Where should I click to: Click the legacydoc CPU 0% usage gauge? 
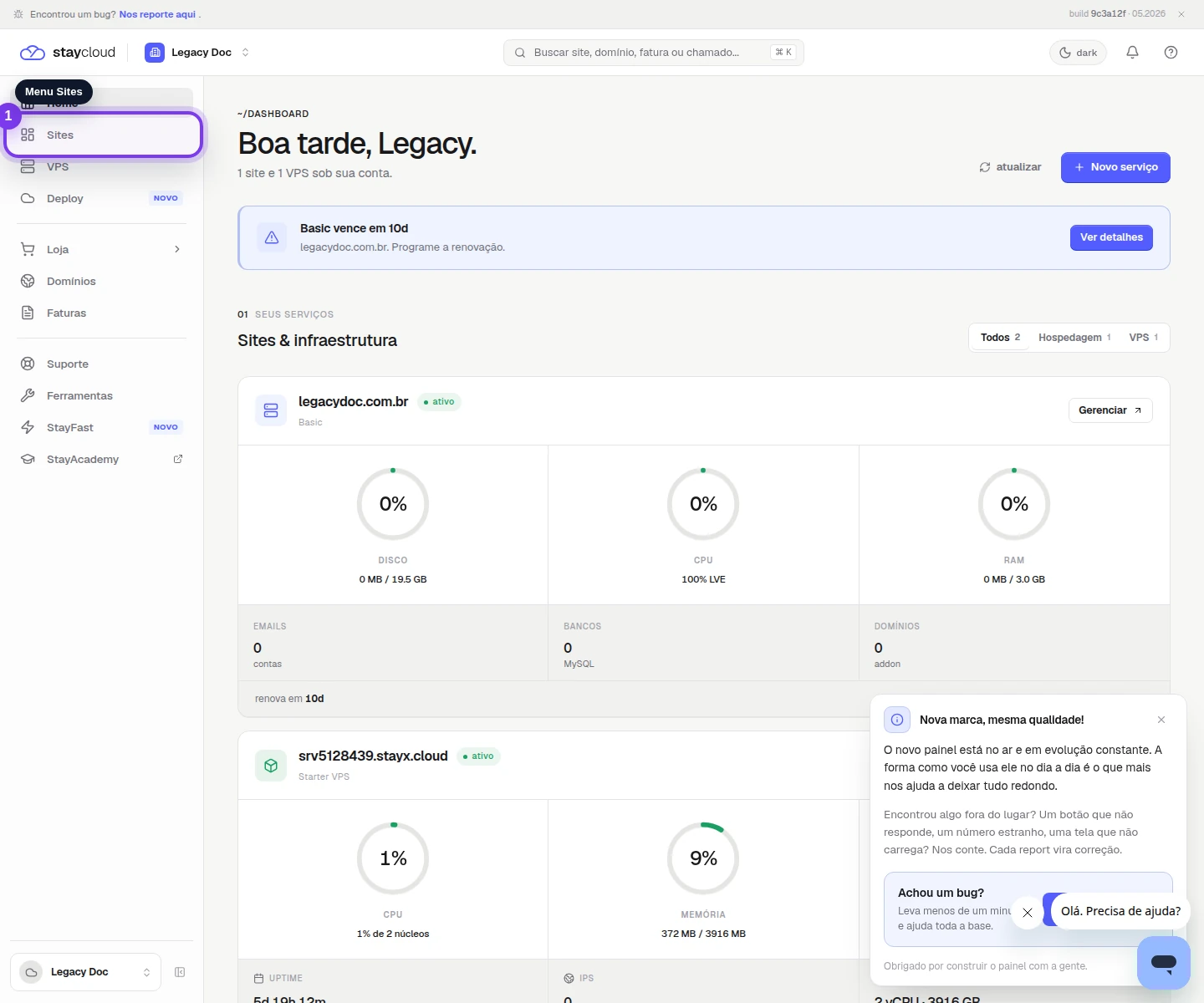coord(703,504)
